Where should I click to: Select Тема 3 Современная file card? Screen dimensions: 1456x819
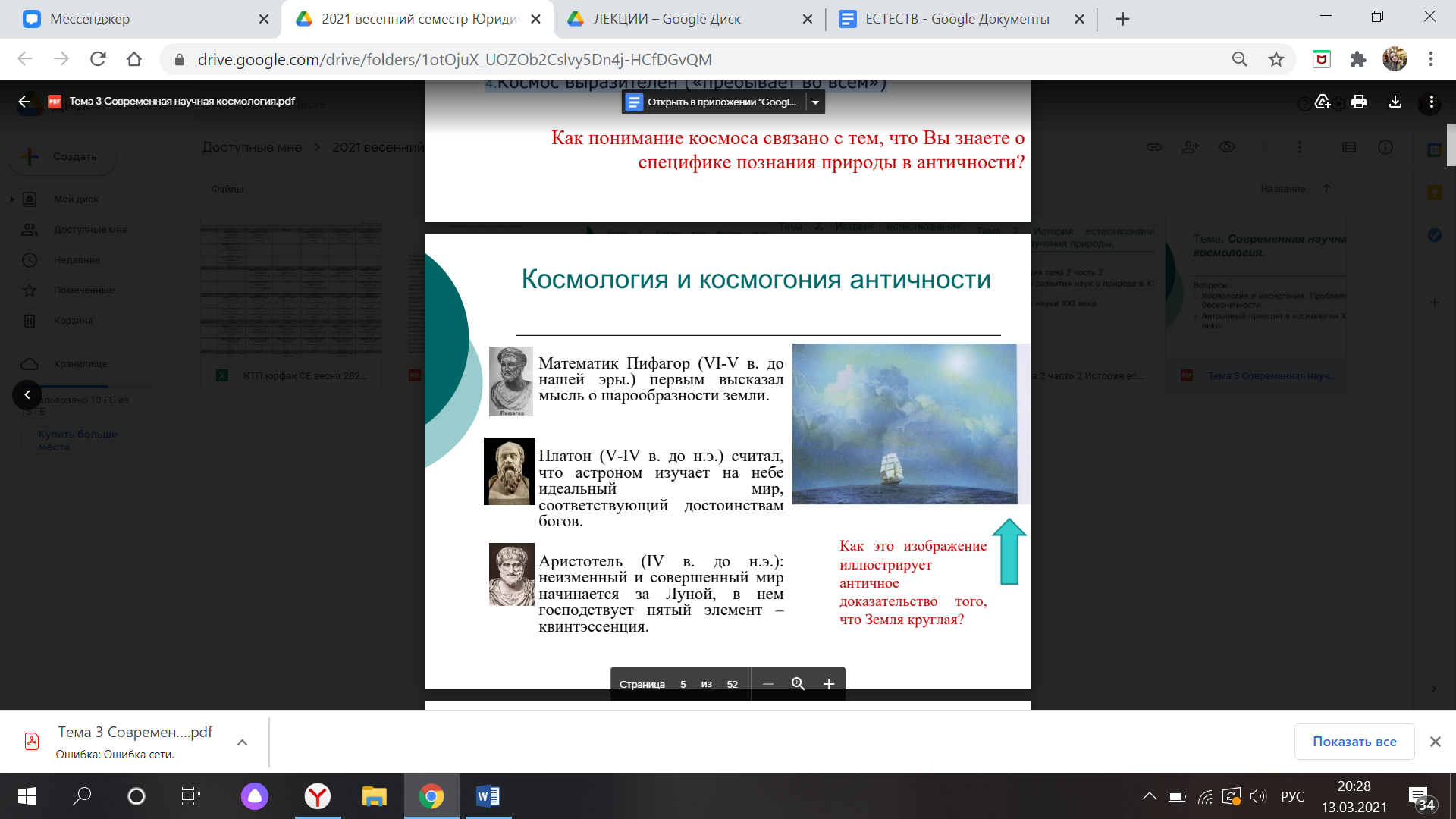click(x=1256, y=303)
